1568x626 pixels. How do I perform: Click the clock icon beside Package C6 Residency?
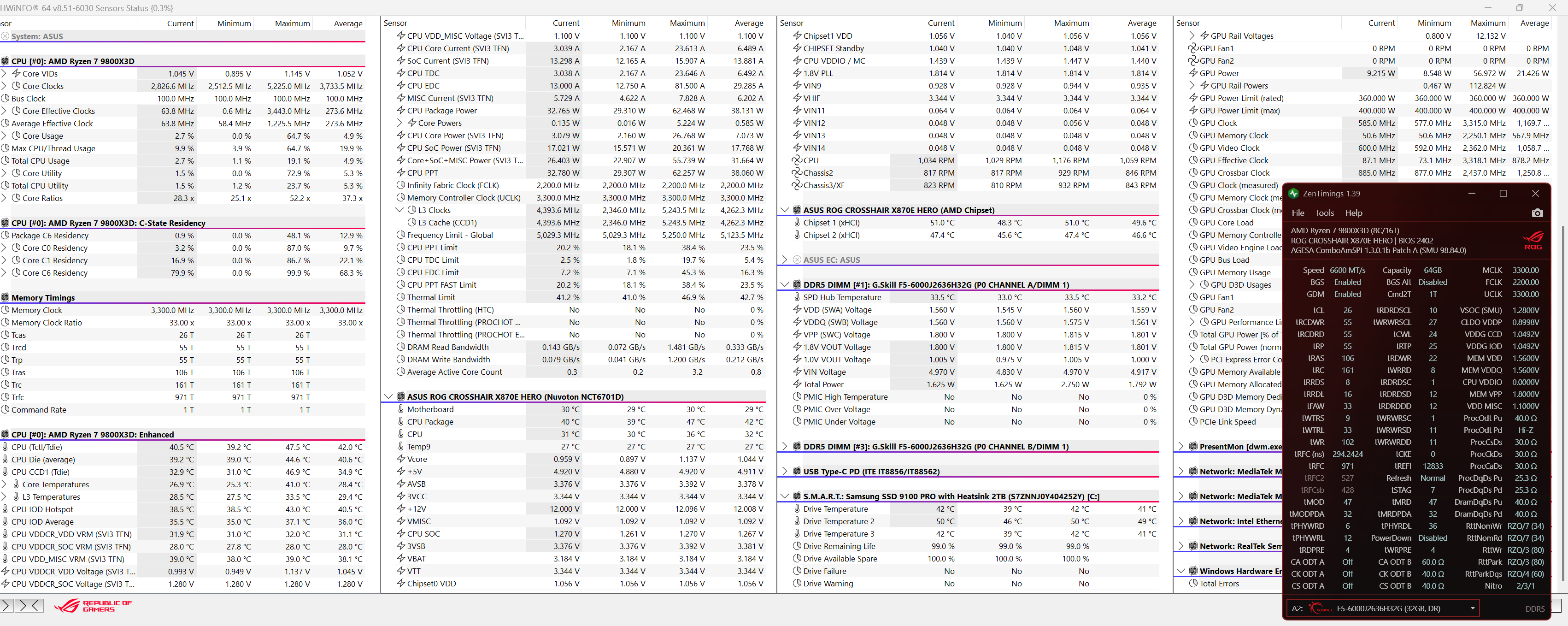[x=5, y=236]
